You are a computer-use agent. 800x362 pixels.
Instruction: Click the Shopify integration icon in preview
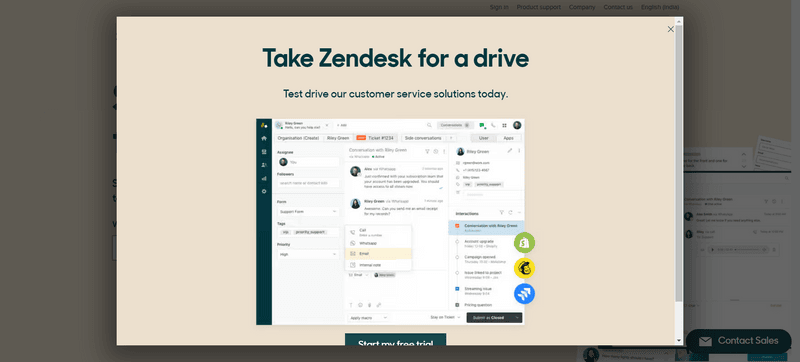[x=524, y=243]
